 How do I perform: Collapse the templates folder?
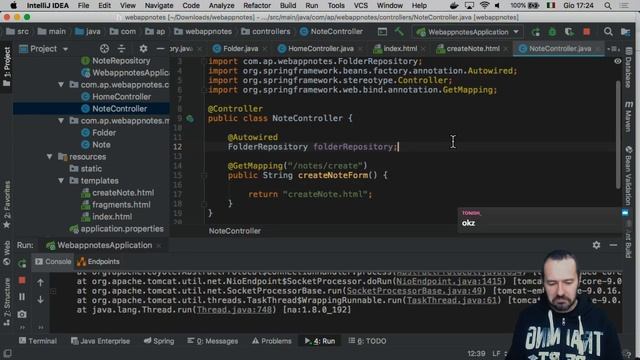coord(61,180)
